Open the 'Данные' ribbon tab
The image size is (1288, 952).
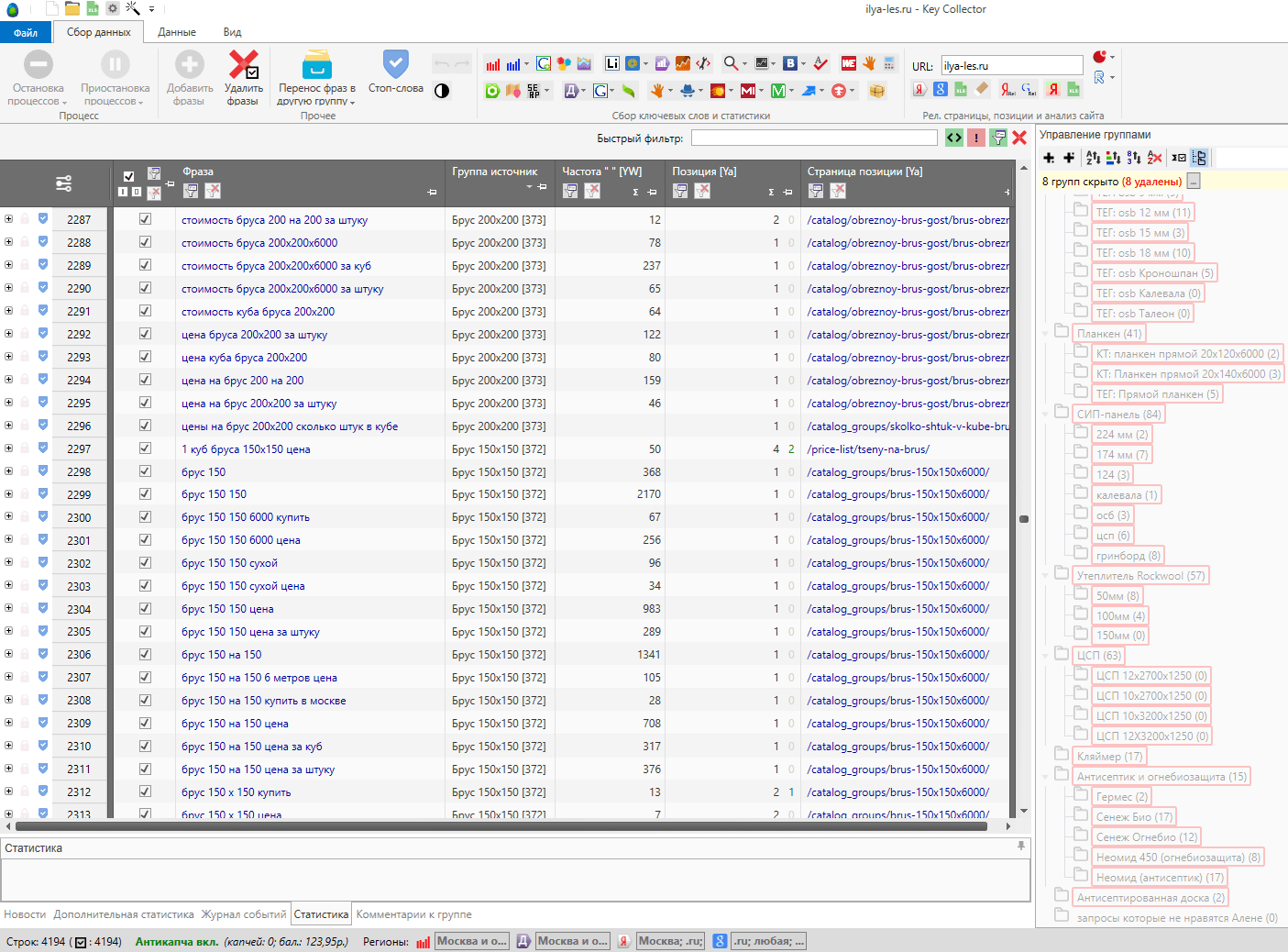[176, 32]
